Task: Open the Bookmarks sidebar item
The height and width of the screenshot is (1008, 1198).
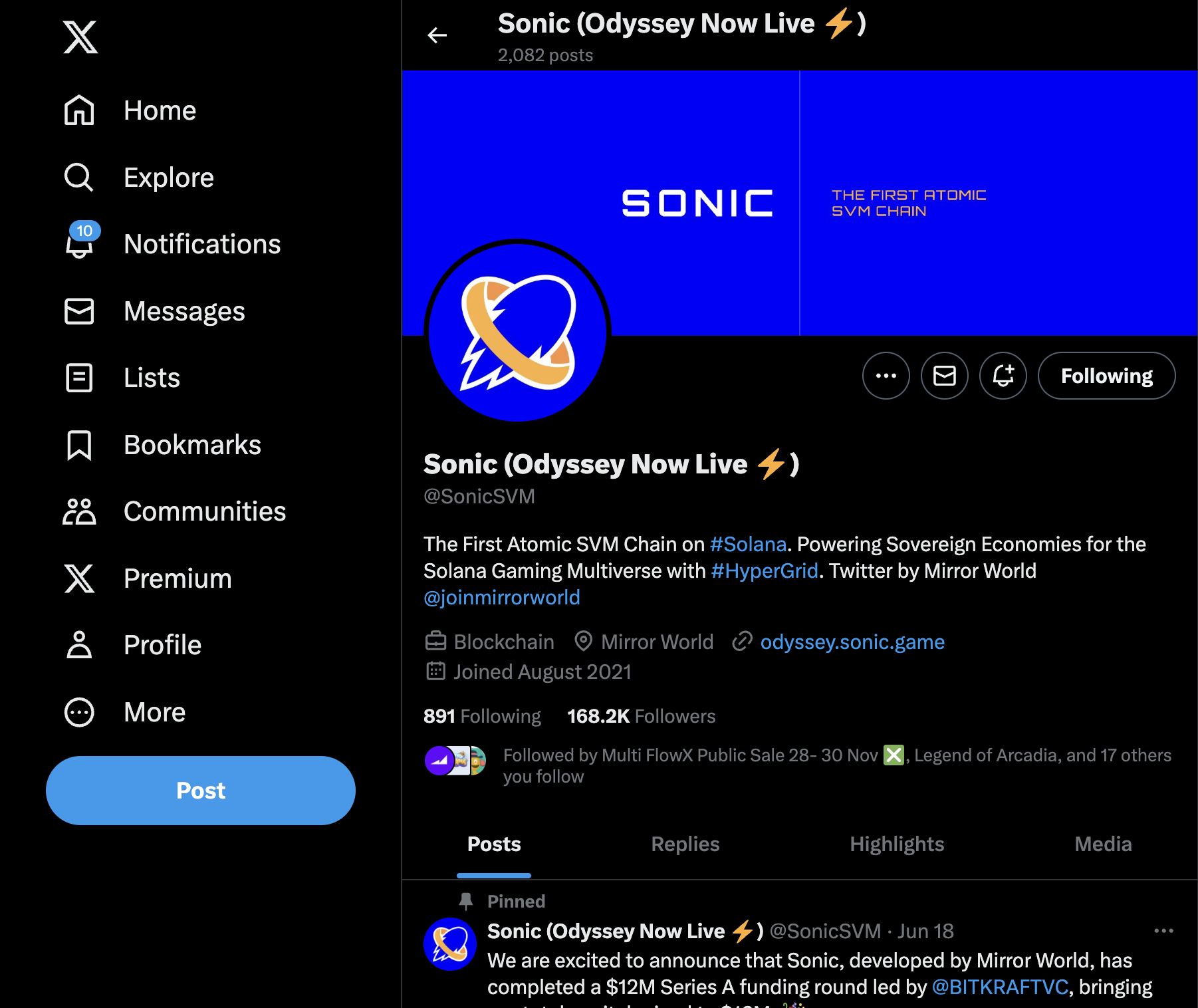Action: (162, 445)
